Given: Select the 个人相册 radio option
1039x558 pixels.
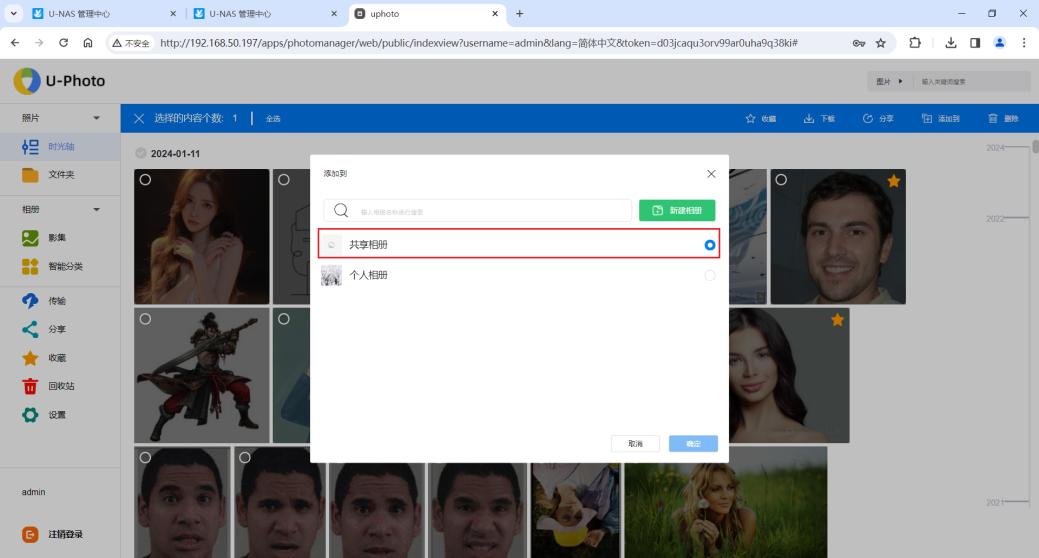Looking at the screenshot, I should (710, 275).
